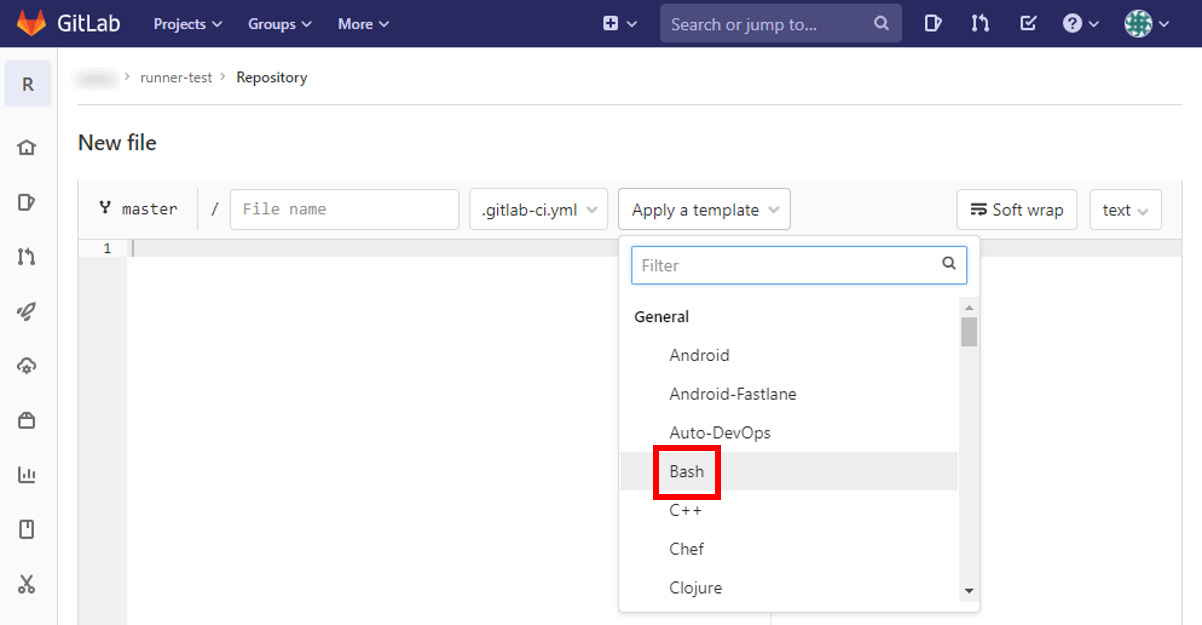Image resolution: width=1202 pixels, height=625 pixels.
Task: Open the Issues list from the left sidebar
Action: click(x=27, y=202)
